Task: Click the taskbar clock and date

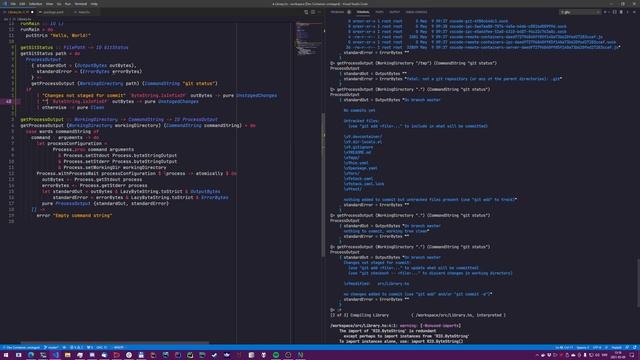Action: [618, 355]
